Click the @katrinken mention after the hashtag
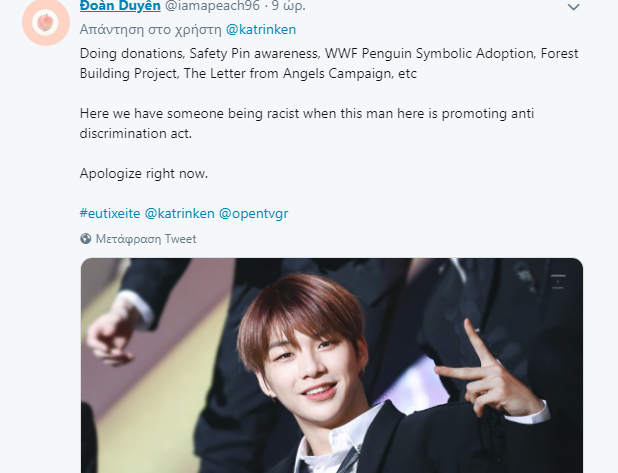 (x=179, y=214)
